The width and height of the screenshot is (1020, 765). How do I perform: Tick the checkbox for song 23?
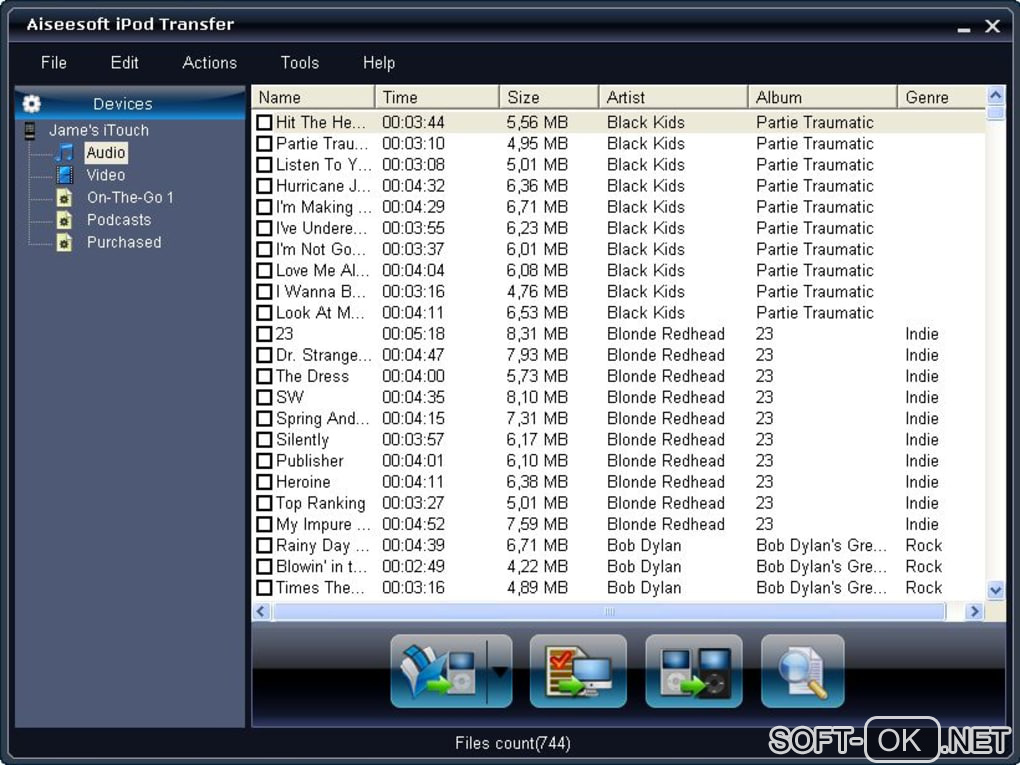264,334
